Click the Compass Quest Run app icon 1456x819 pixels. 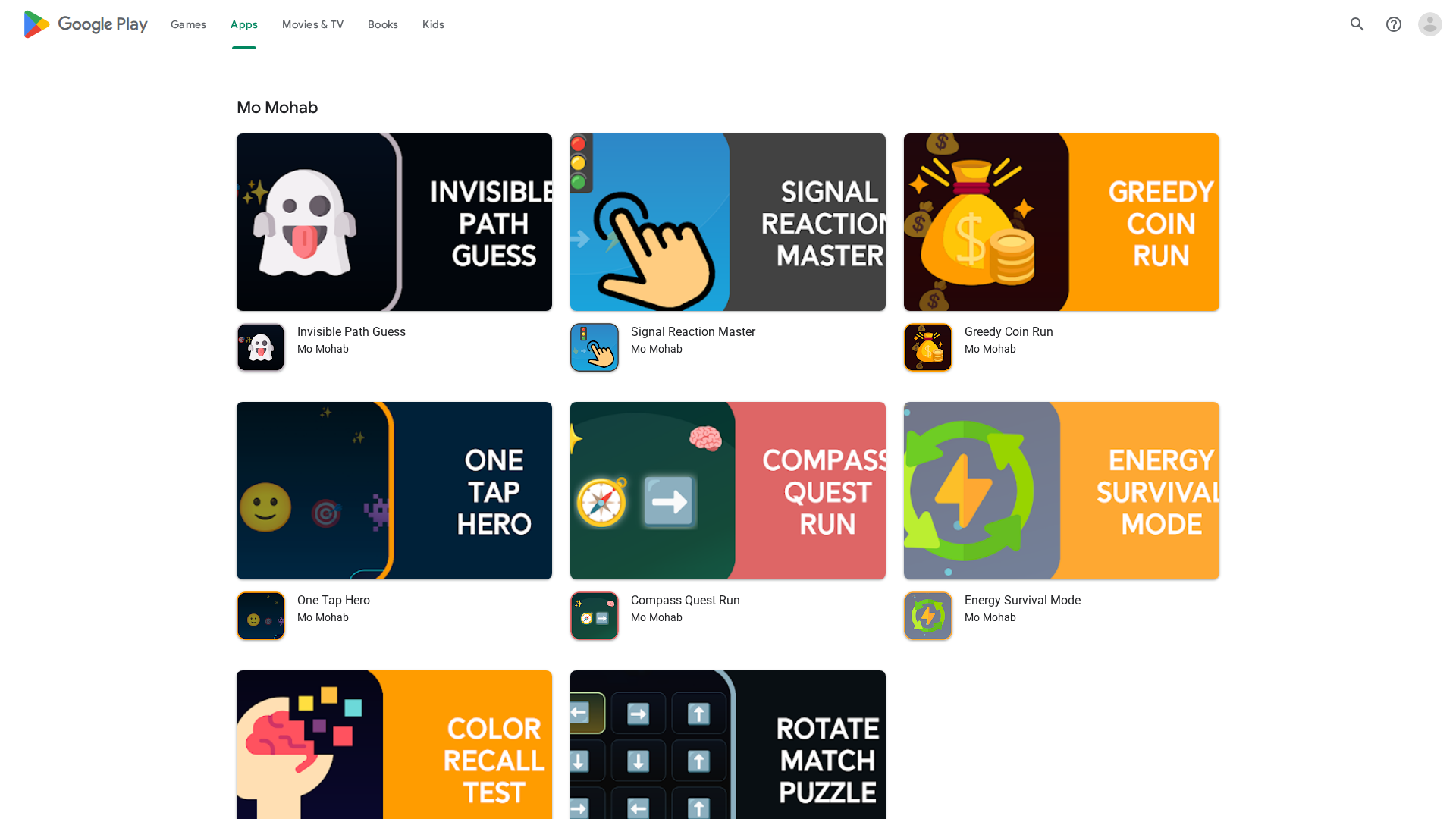pyautogui.click(x=595, y=616)
